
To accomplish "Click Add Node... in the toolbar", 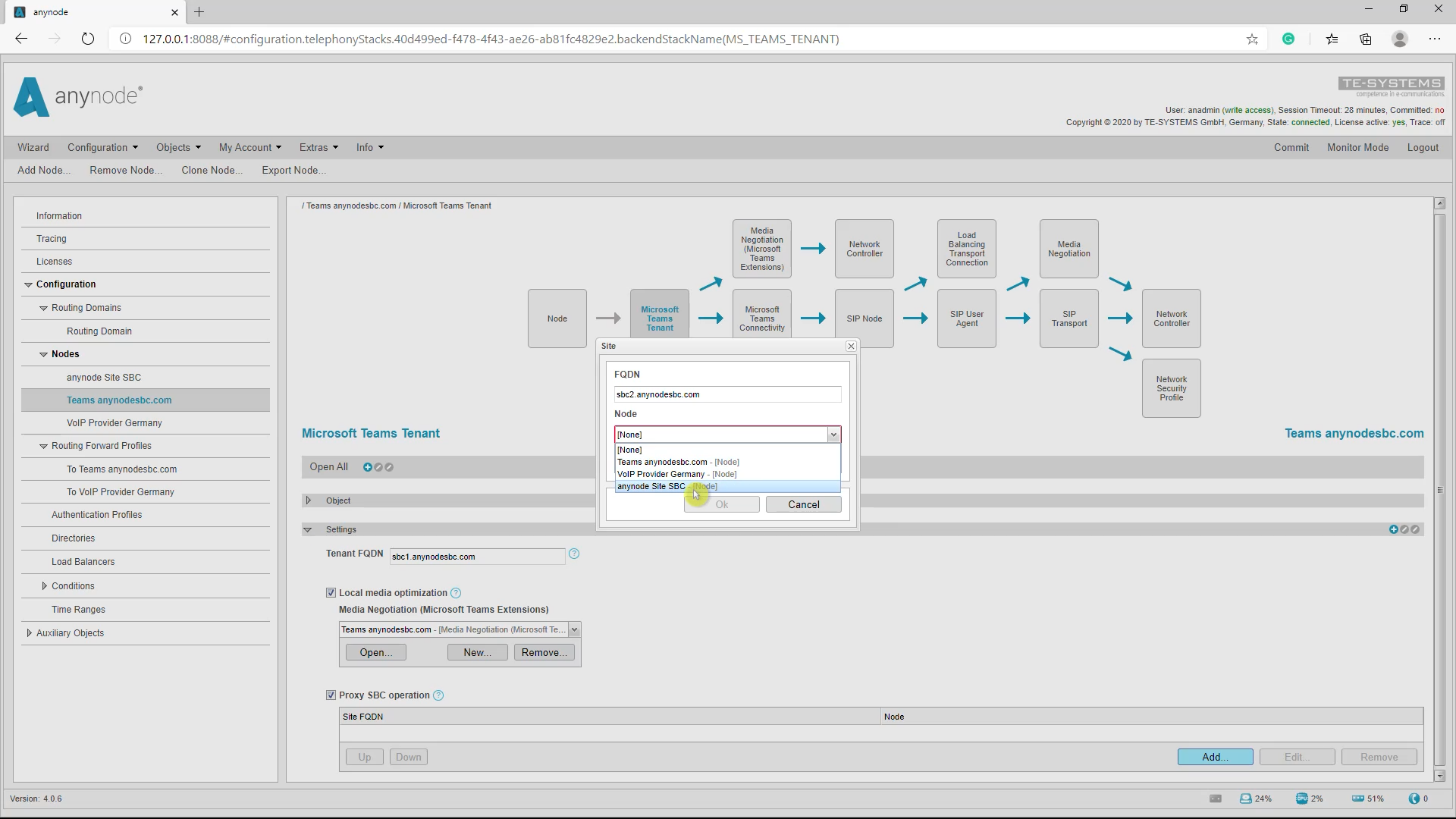I will pyautogui.click(x=43, y=170).
